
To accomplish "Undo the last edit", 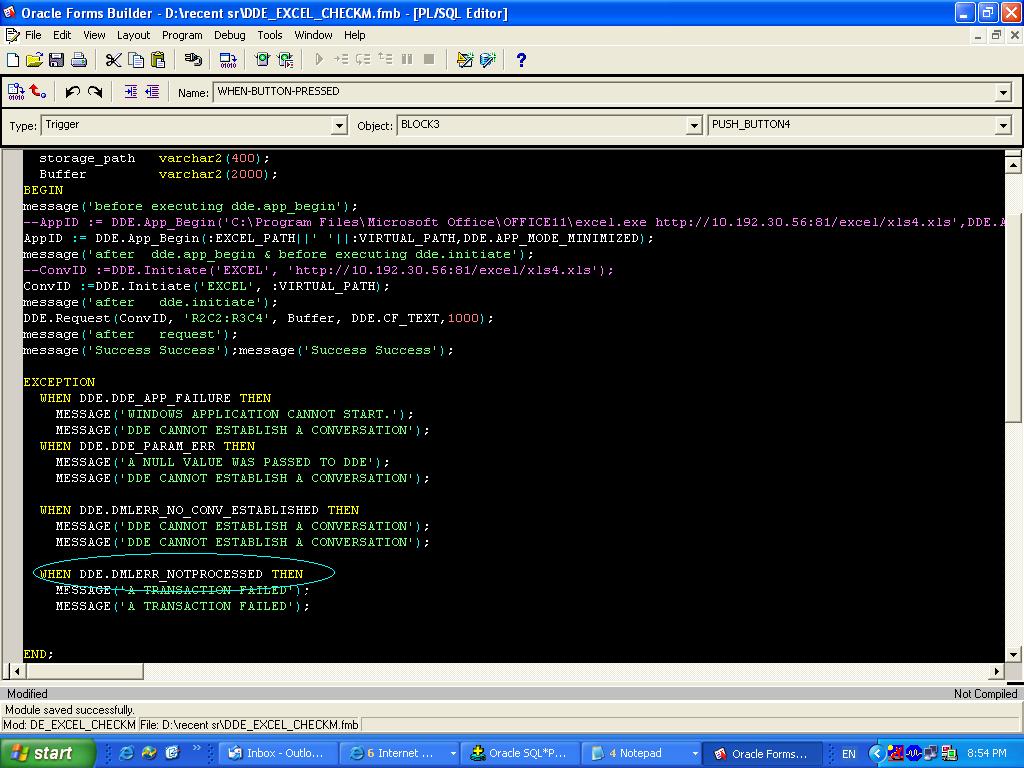I will point(72,92).
